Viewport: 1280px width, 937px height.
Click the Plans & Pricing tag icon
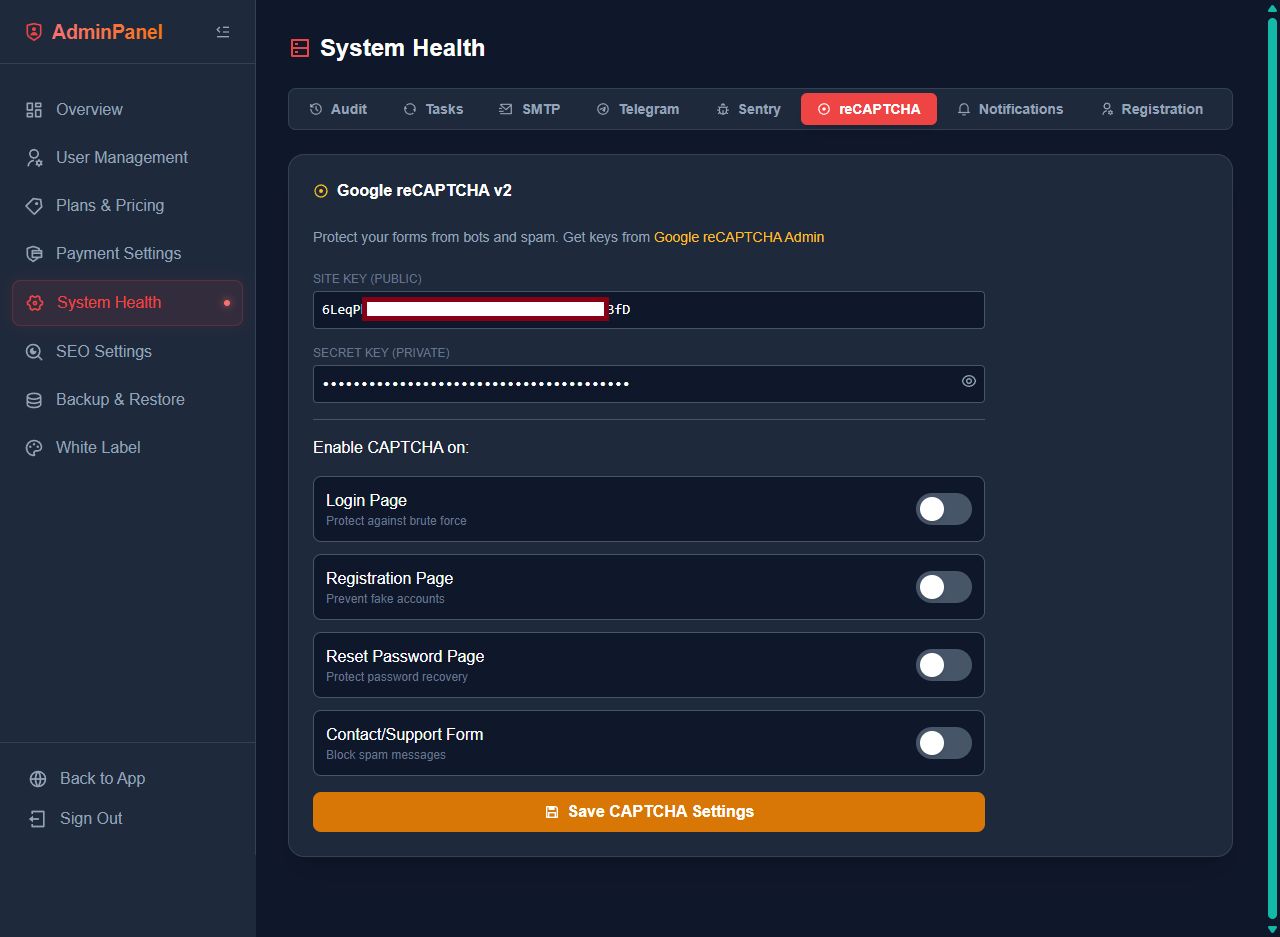pyautogui.click(x=34, y=206)
